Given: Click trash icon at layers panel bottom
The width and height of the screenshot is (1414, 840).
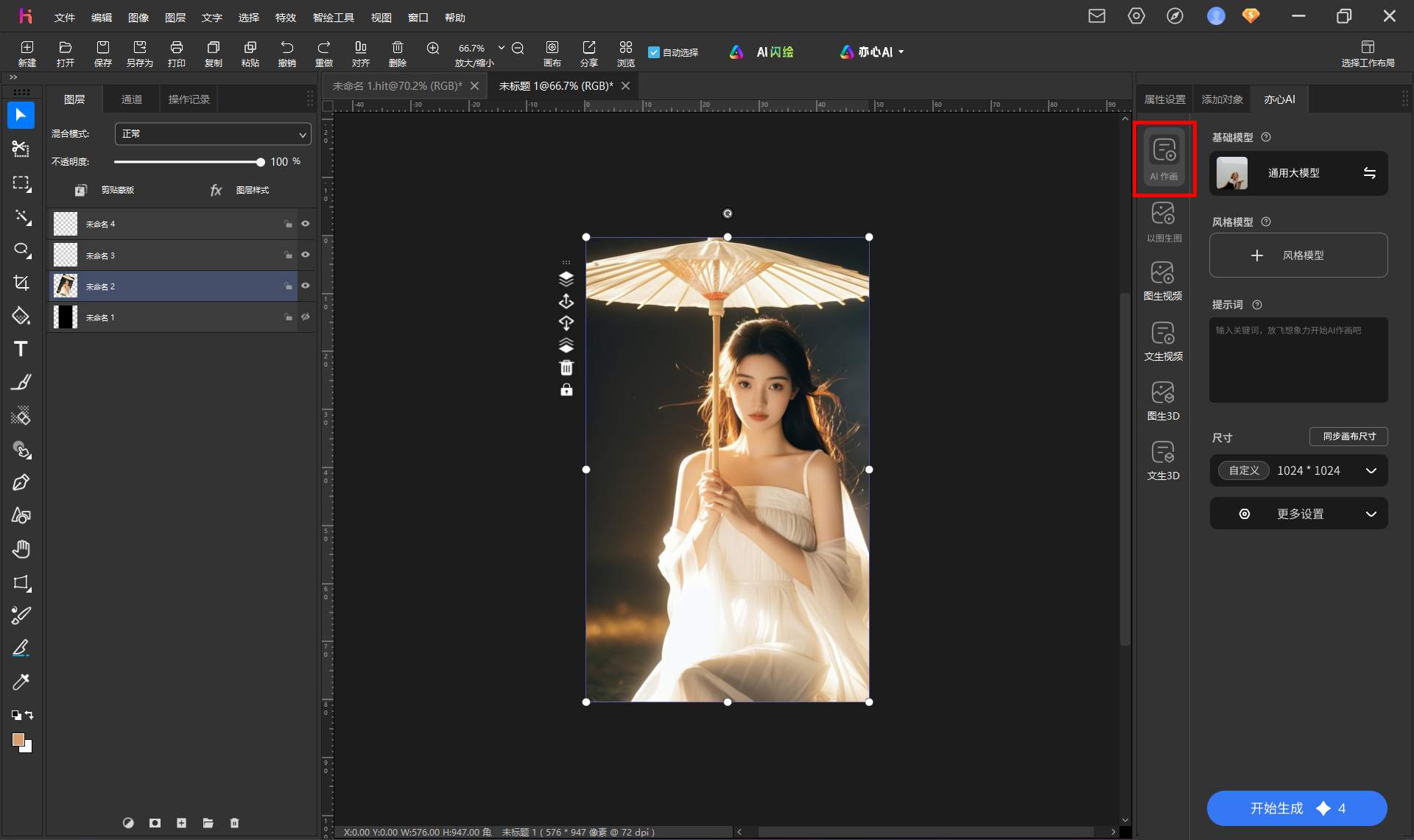Looking at the screenshot, I should [234, 823].
